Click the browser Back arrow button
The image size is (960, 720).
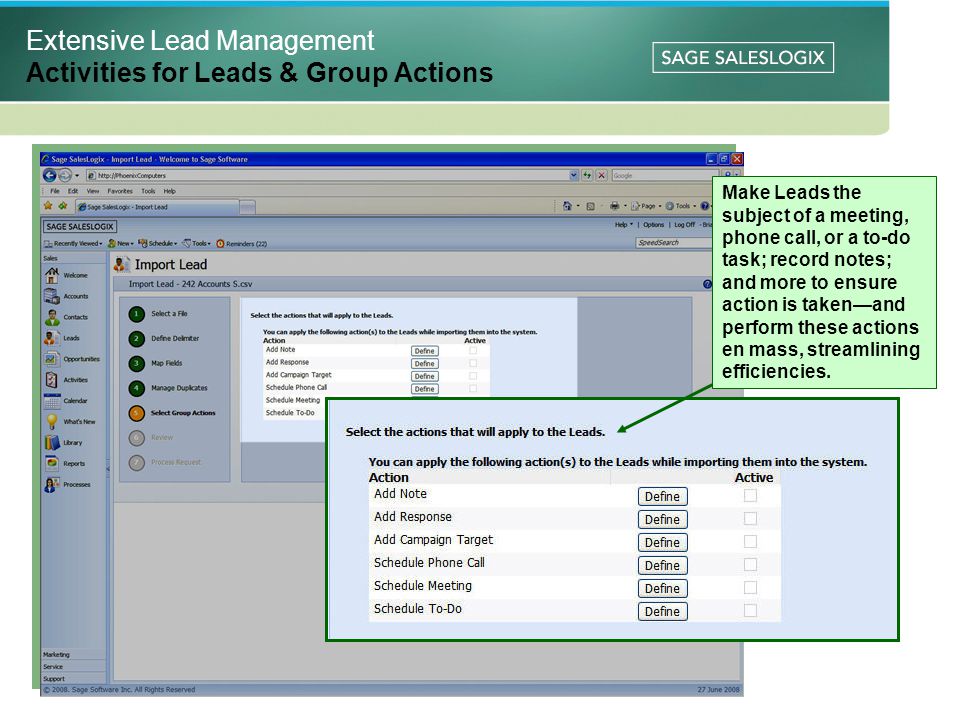click(x=50, y=175)
